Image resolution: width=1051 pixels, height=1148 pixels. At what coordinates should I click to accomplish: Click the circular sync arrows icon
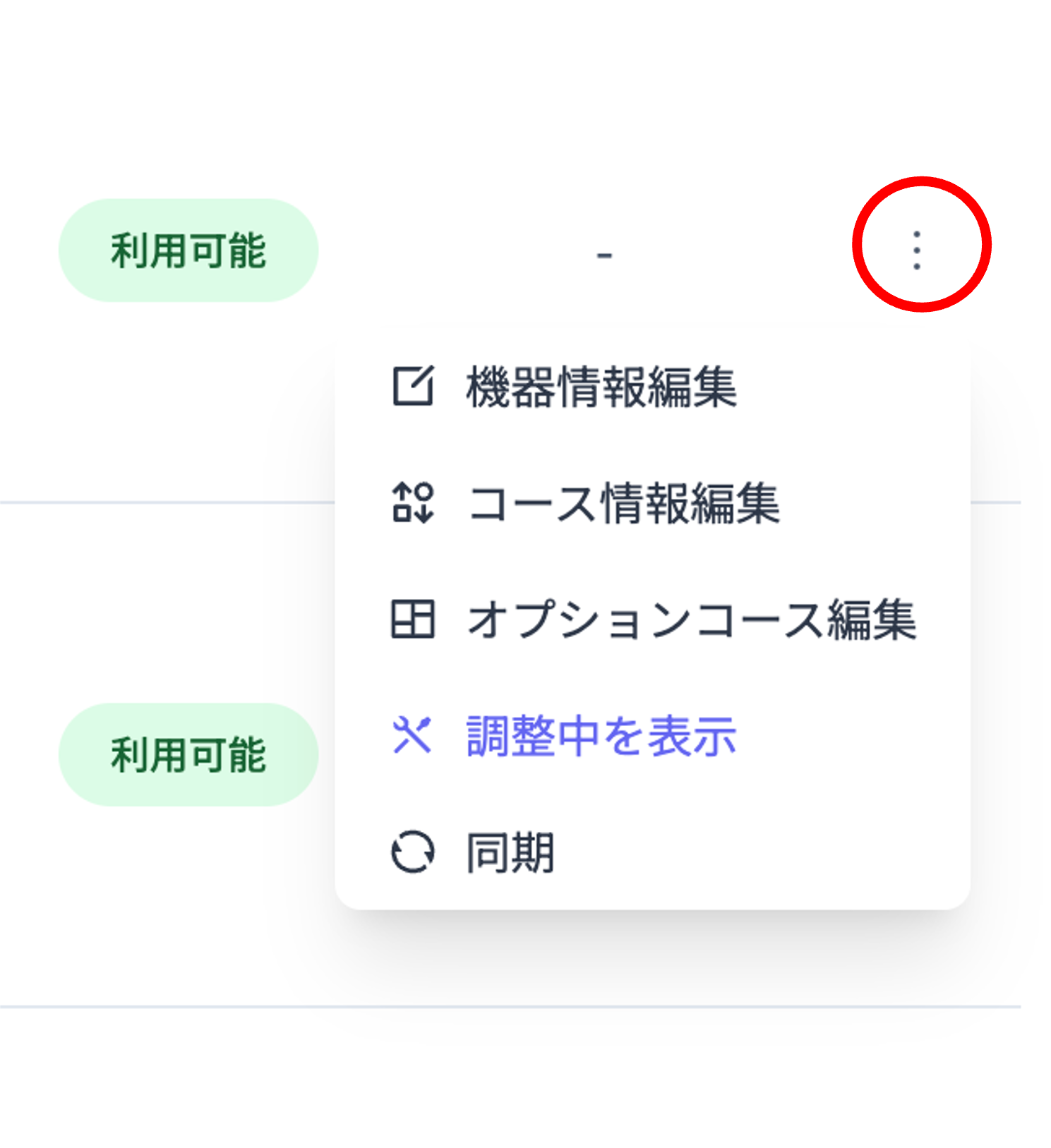(x=413, y=852)
